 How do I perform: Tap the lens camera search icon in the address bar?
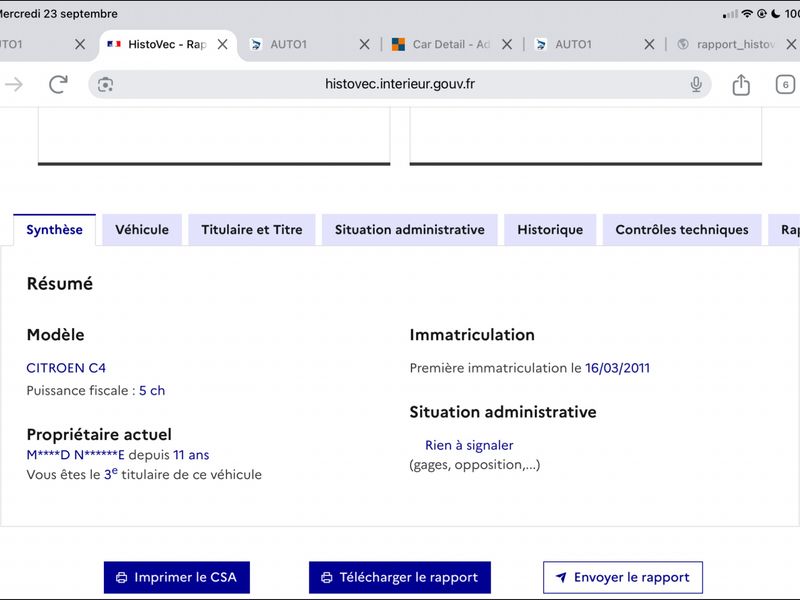pos(106,85)
